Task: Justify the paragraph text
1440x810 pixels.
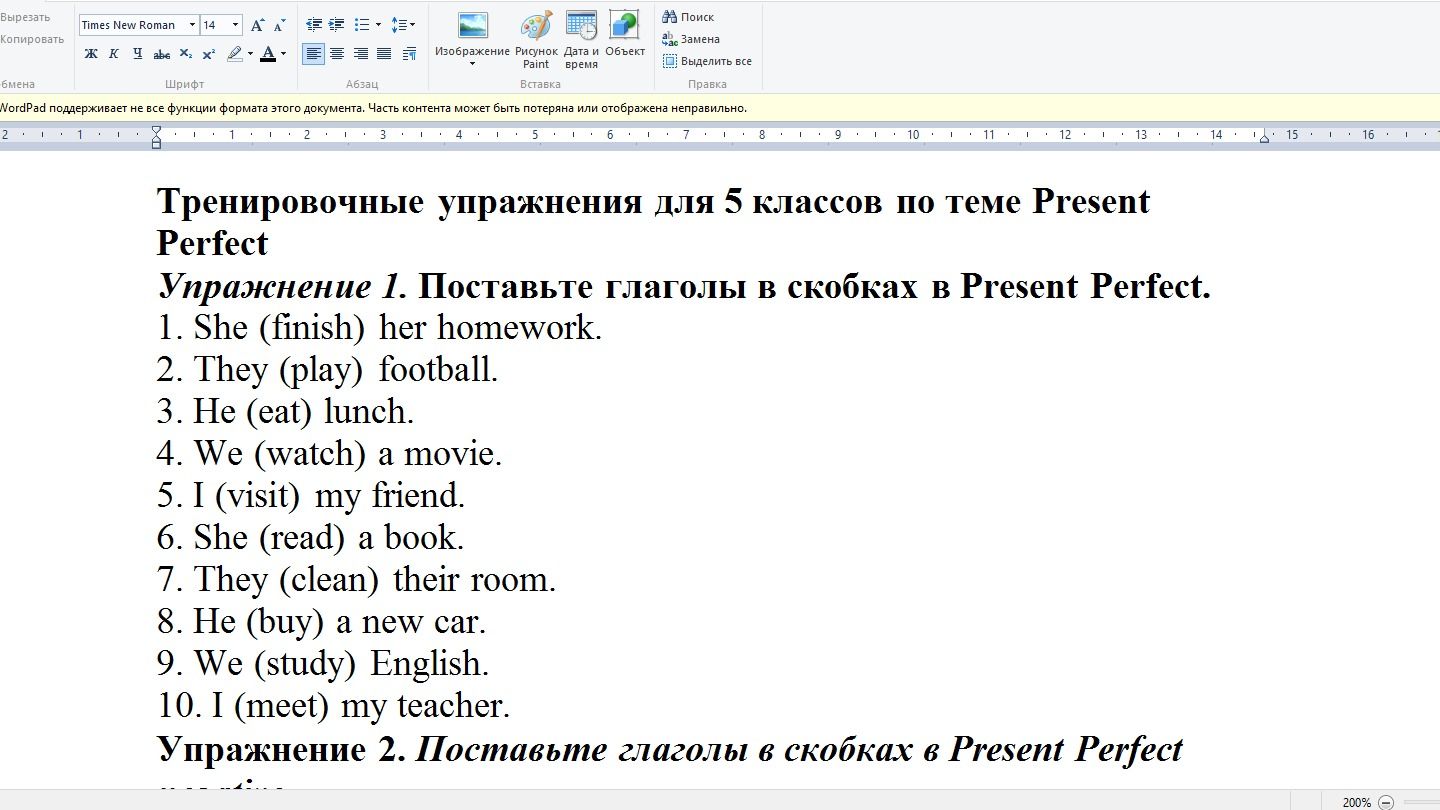Action: click(384, 54)
